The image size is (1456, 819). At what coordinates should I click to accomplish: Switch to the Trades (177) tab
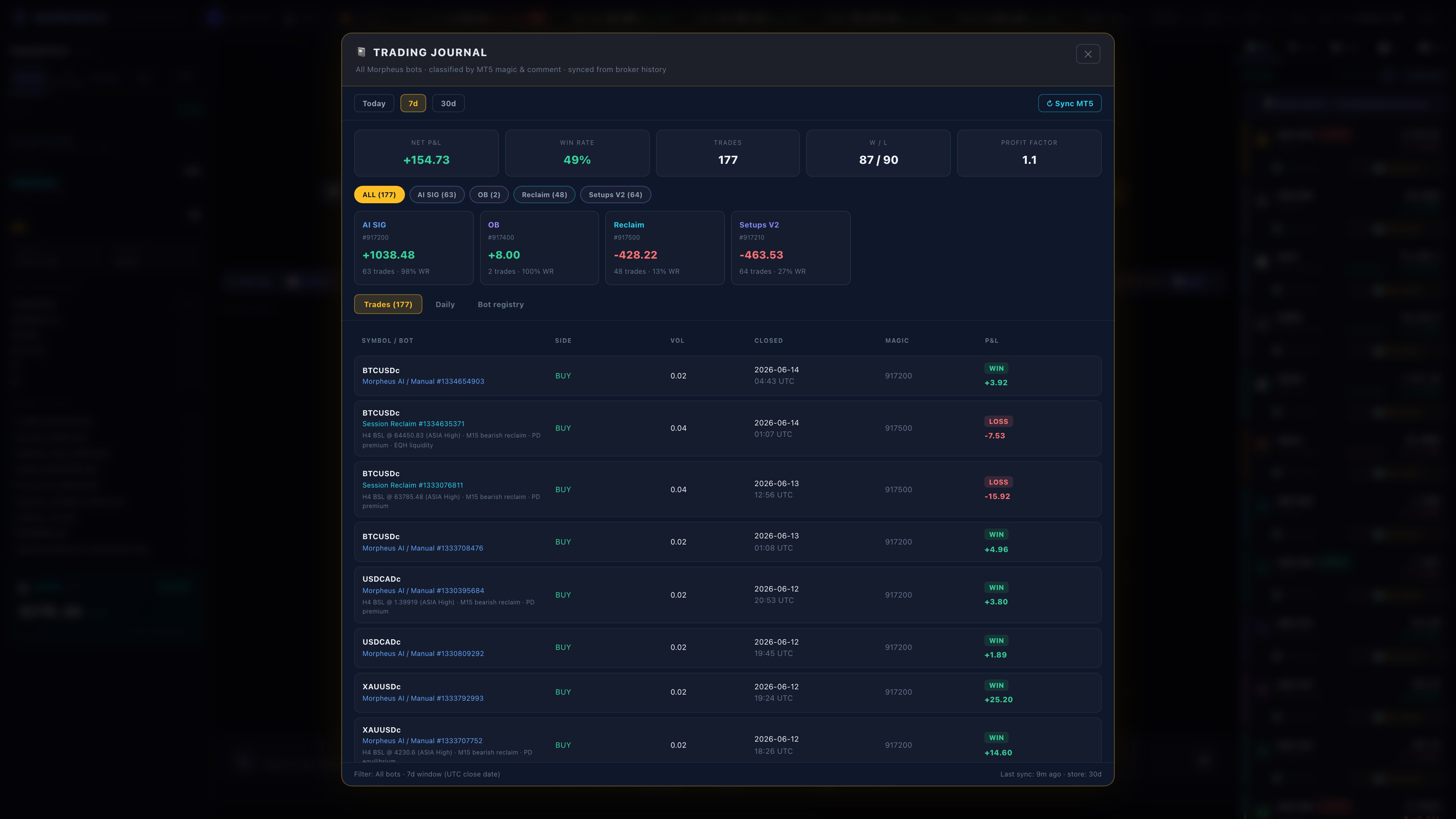(x=388, y=304)
